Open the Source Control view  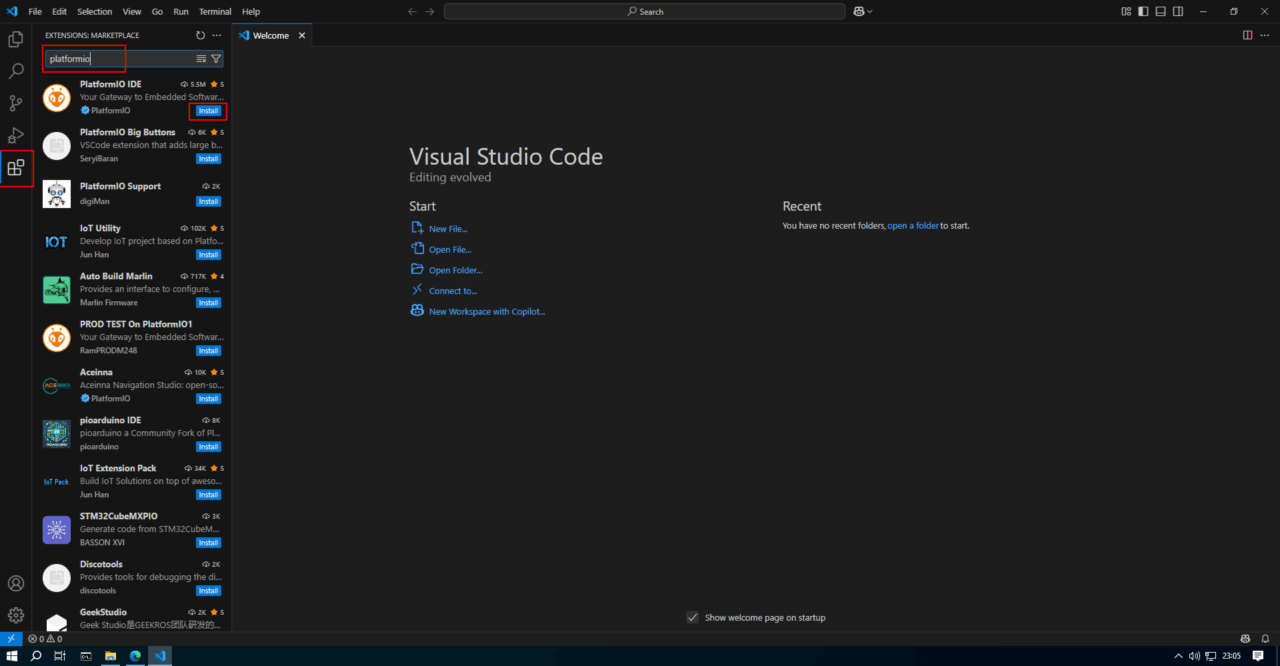[x=16, y=103]
